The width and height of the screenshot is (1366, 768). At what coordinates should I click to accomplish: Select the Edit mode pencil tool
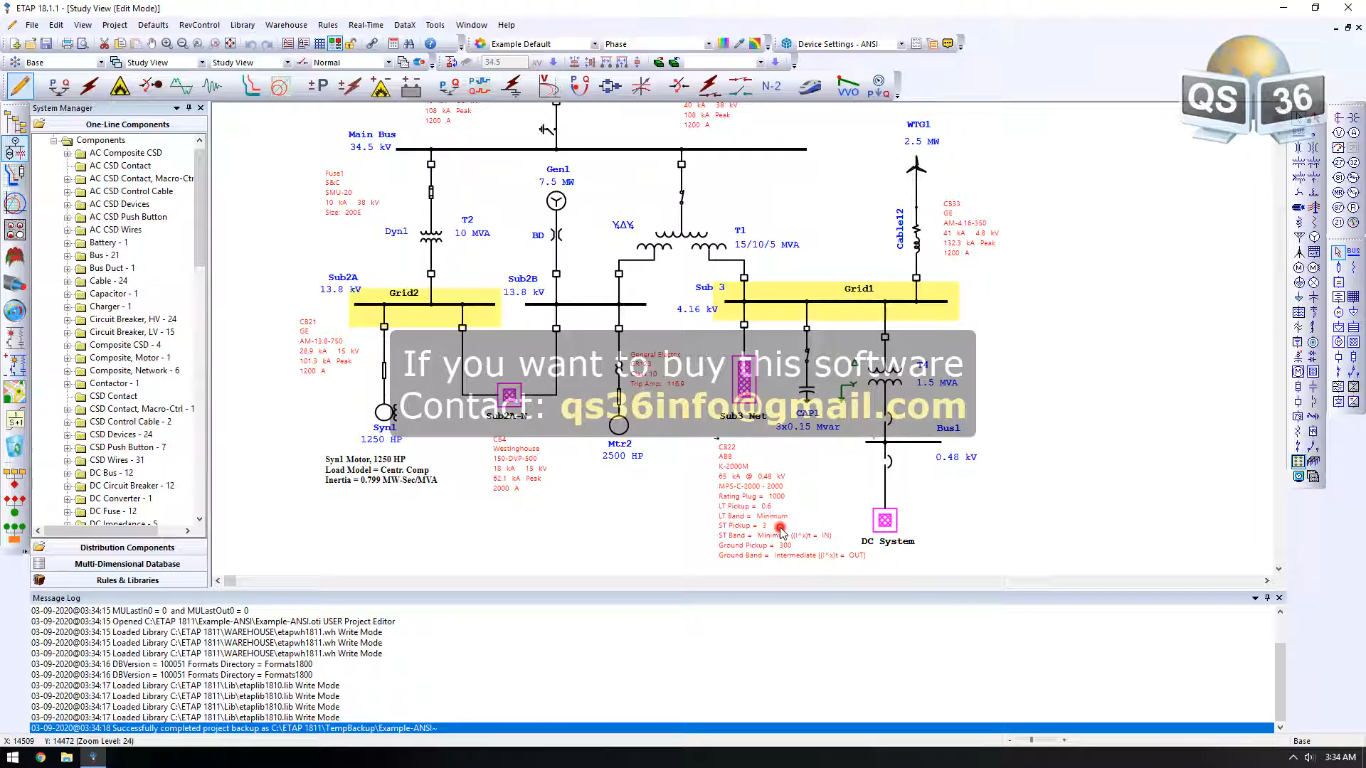[19, 86]
